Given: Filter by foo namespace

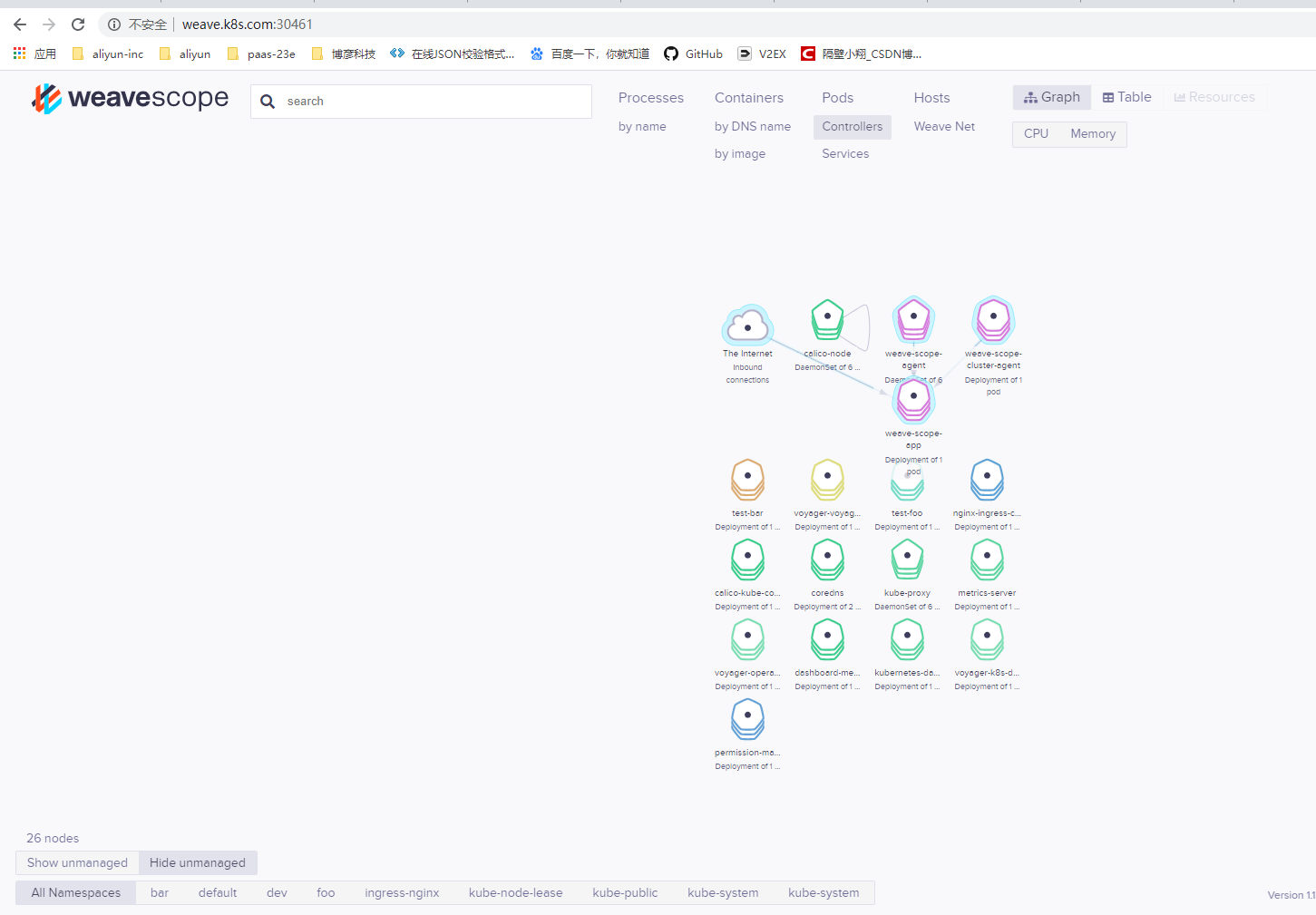Looking at the screenshot, I should (326, 892).
